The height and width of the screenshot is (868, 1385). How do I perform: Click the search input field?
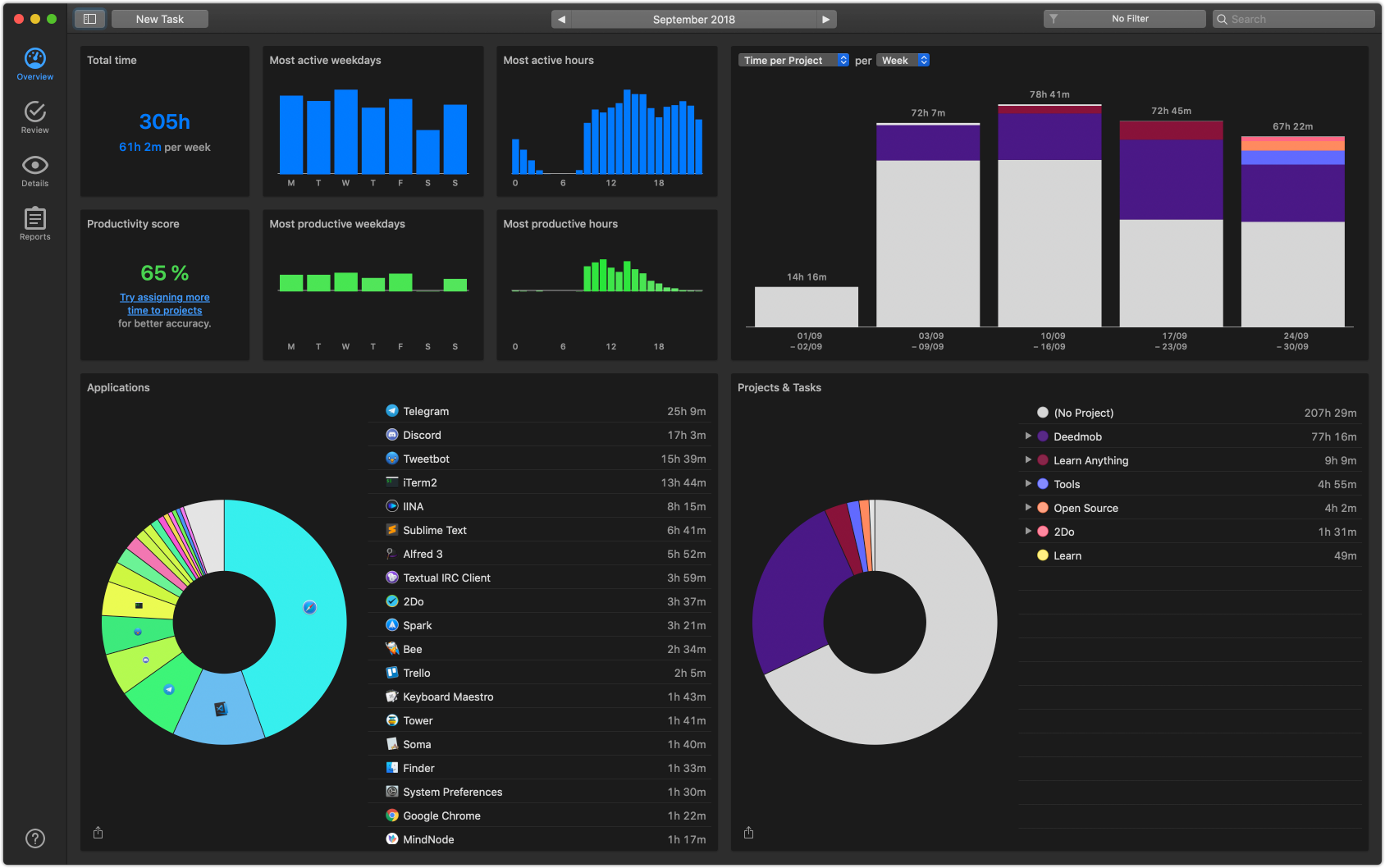1293,19
